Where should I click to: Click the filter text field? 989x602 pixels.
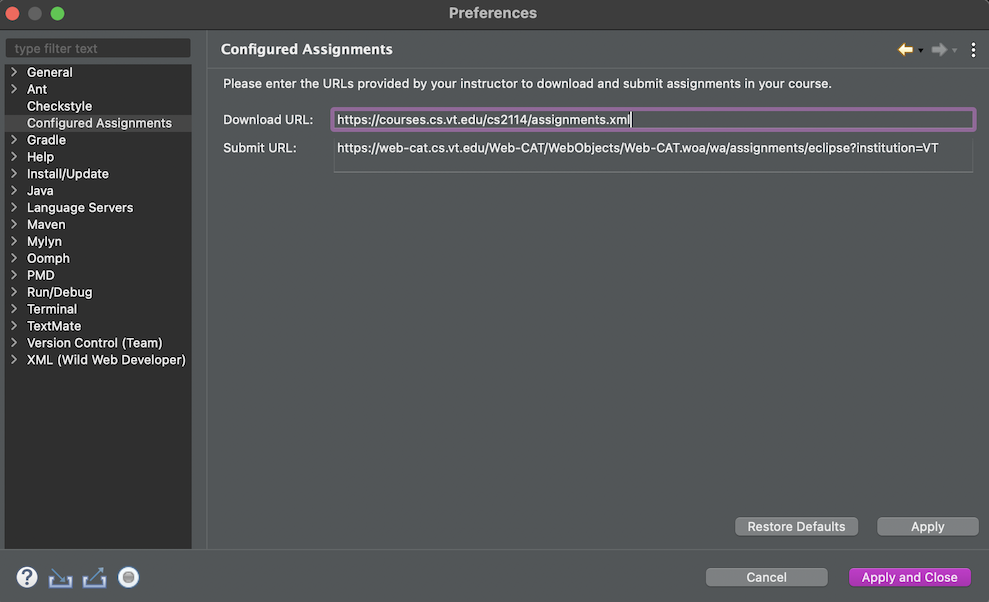[97, 47]
